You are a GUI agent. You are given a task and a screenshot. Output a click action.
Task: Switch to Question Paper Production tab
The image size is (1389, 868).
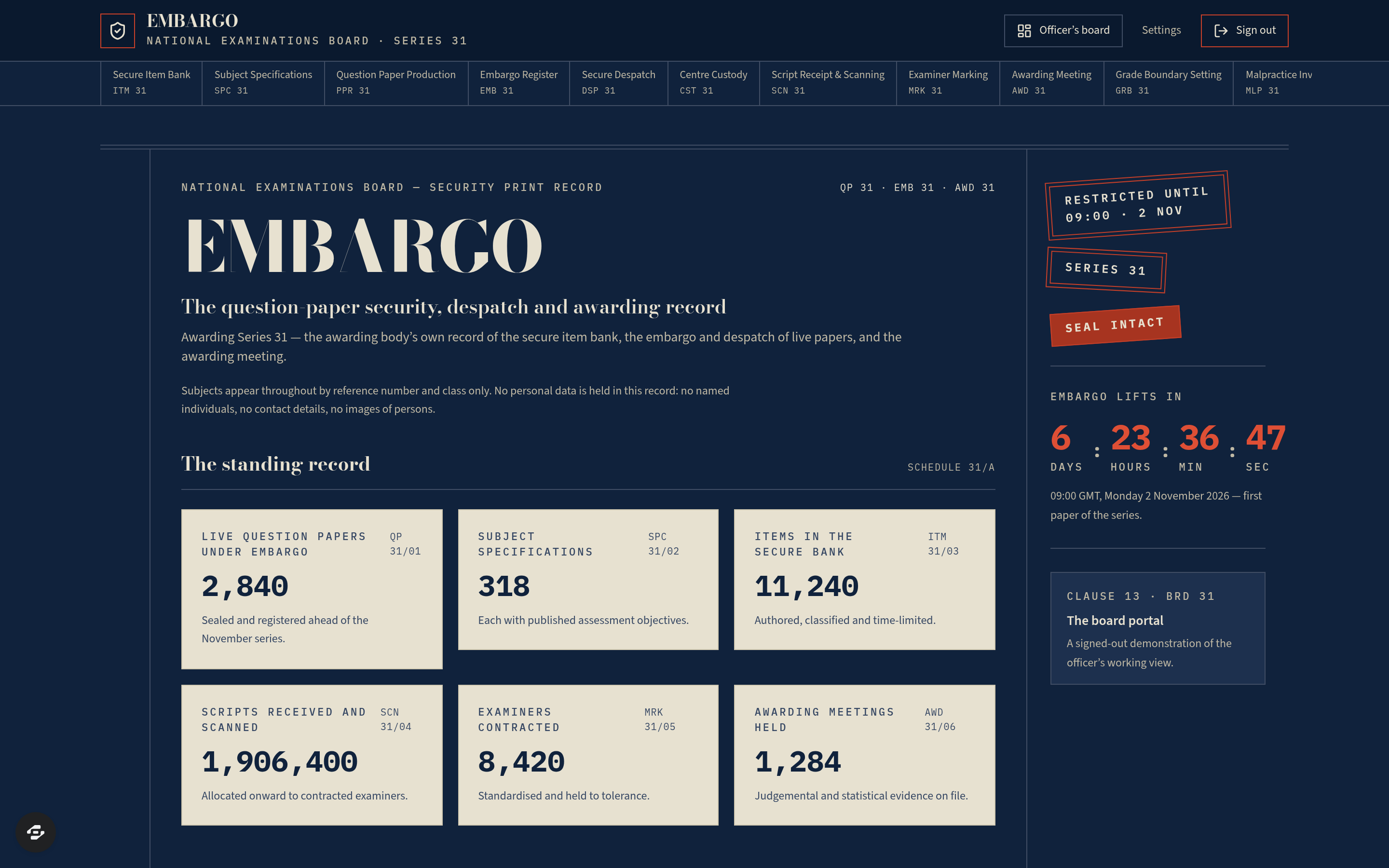pos(396,82)
